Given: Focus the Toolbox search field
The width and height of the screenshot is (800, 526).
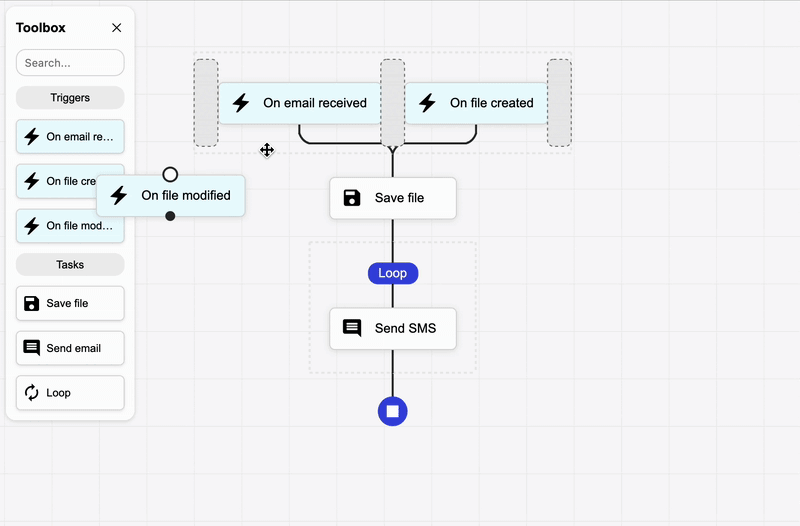Looking at the screenshot, I should point(70,63).
